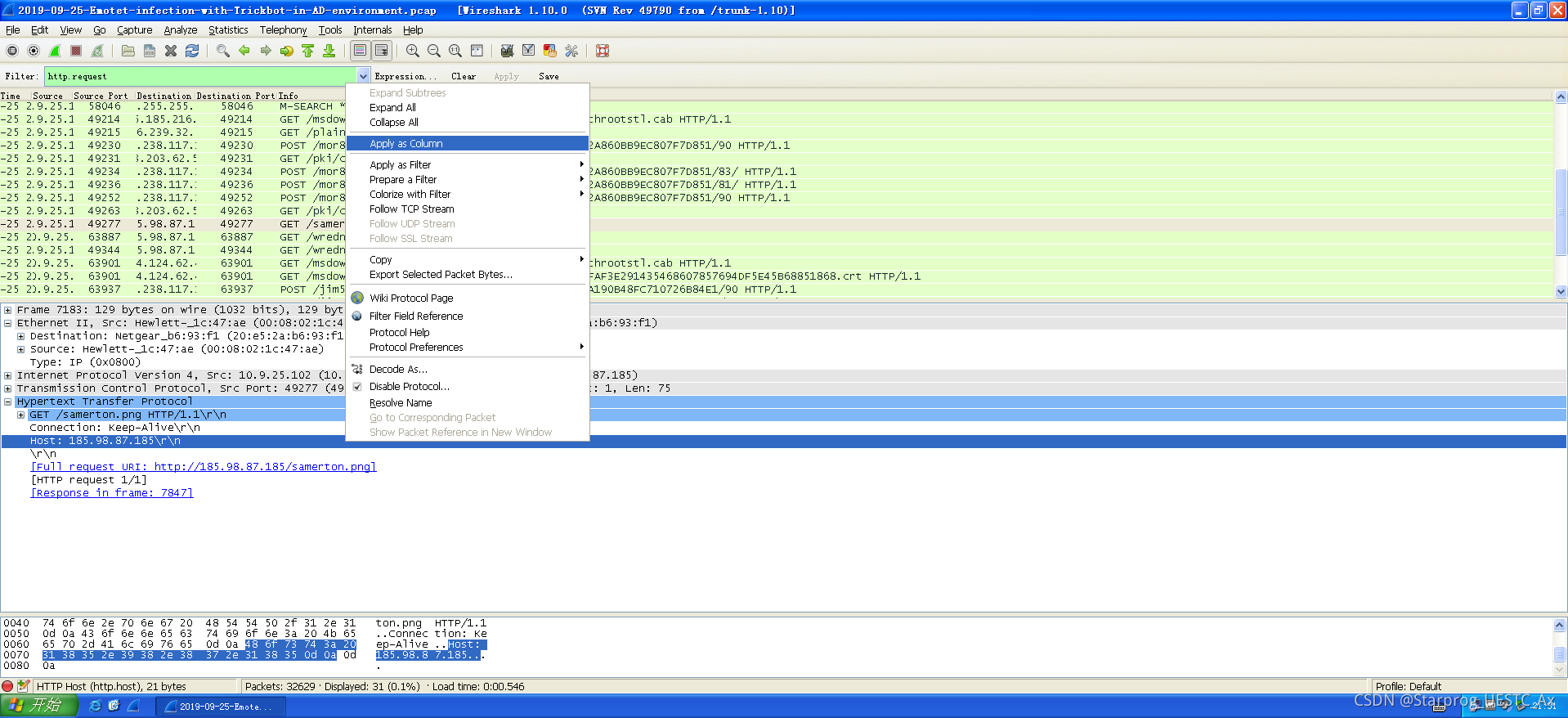Follow the Response in frame 7847 link
This screenshot has height=718, width=1568.
tap(112, 493)
